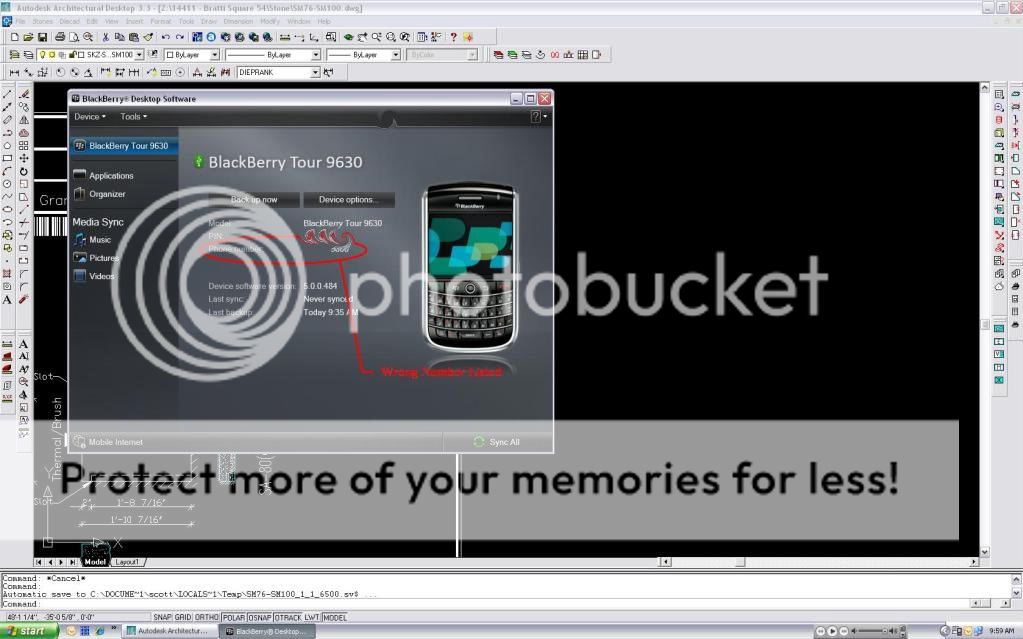Select Applications in the BlackBerry sidebar
The image size is (1023, 639).
tap(110, 176)
